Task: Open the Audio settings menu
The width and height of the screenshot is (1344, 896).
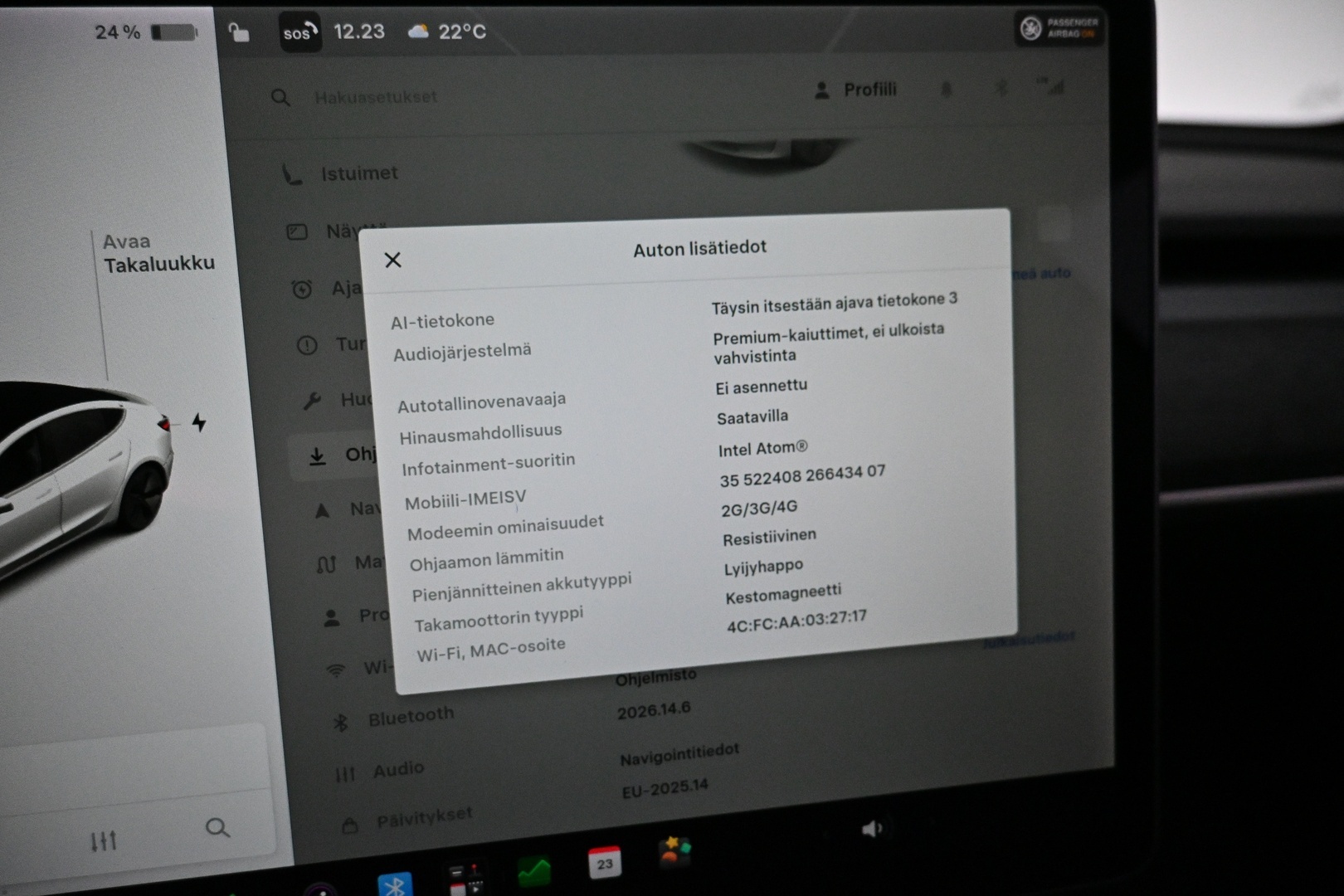Action: [x=379, y=771]
